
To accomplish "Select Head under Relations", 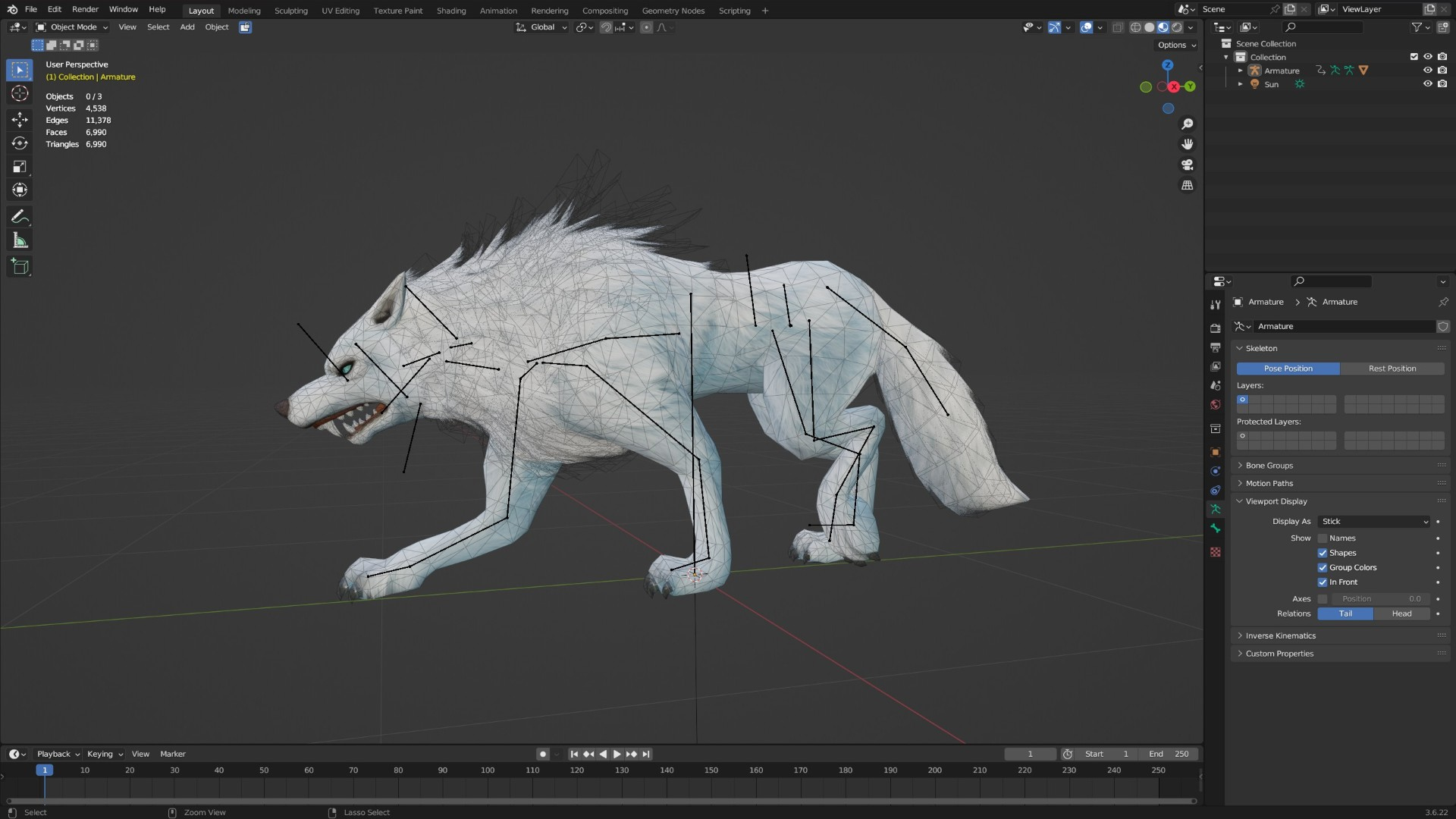I will 1401,613.
